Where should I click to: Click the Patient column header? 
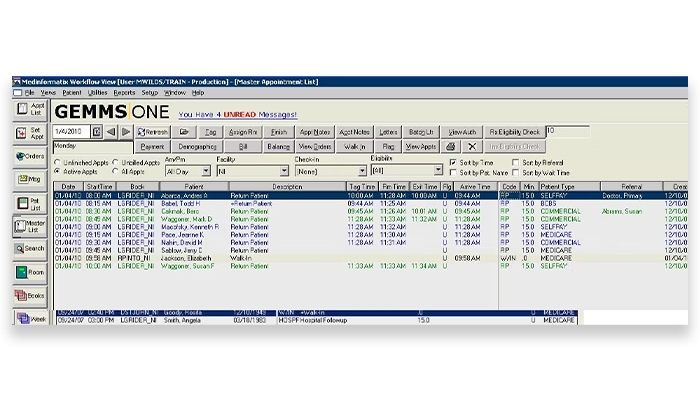pos(194,187)
